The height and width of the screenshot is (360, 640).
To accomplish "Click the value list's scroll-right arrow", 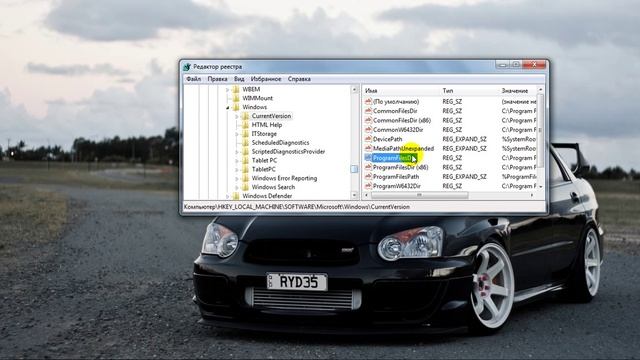I will (x=532, y=196).
